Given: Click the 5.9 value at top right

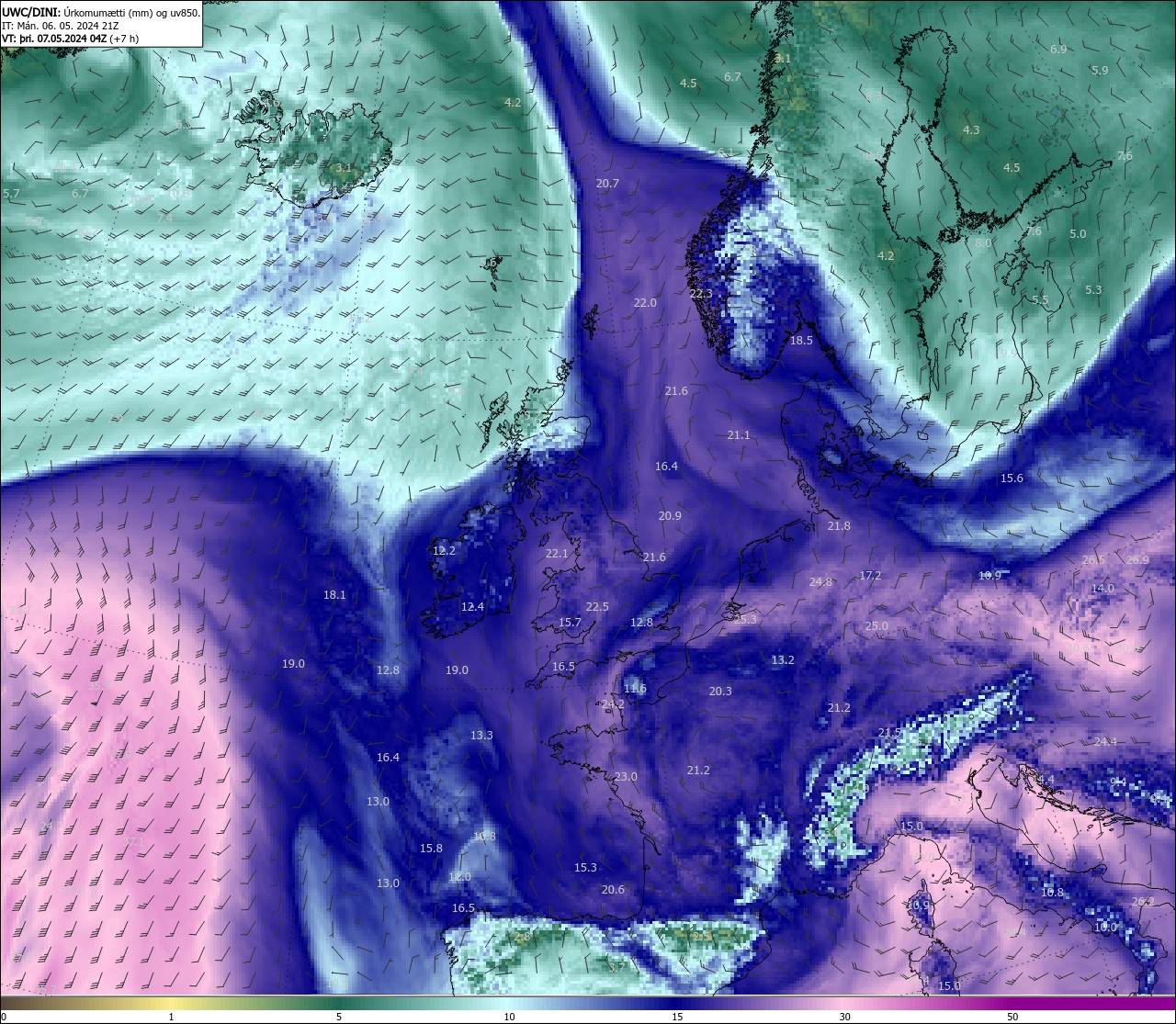Looking at the screenshot, I should tap(1100, 71).
